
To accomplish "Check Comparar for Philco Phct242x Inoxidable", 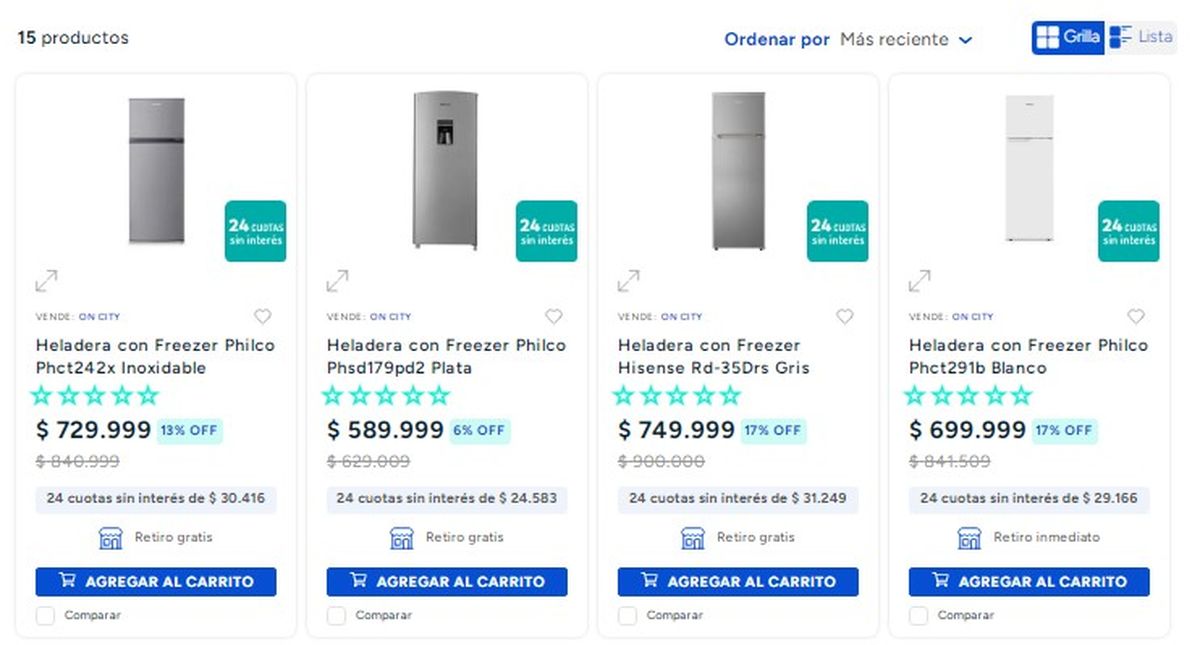I will coord(45,616).
